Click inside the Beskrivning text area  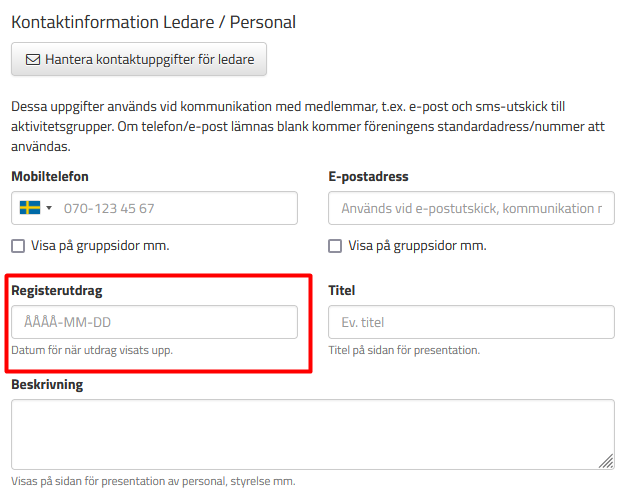[313, 435]
